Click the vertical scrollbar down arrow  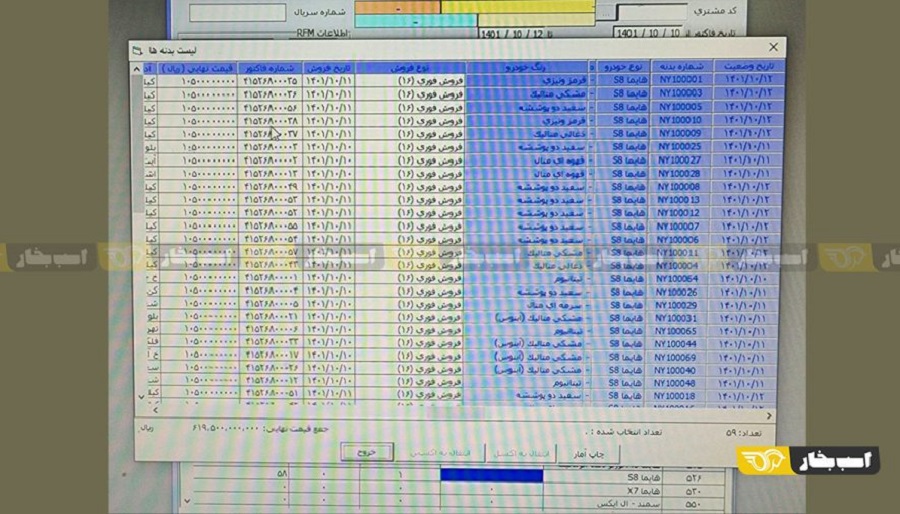point(140,397)
